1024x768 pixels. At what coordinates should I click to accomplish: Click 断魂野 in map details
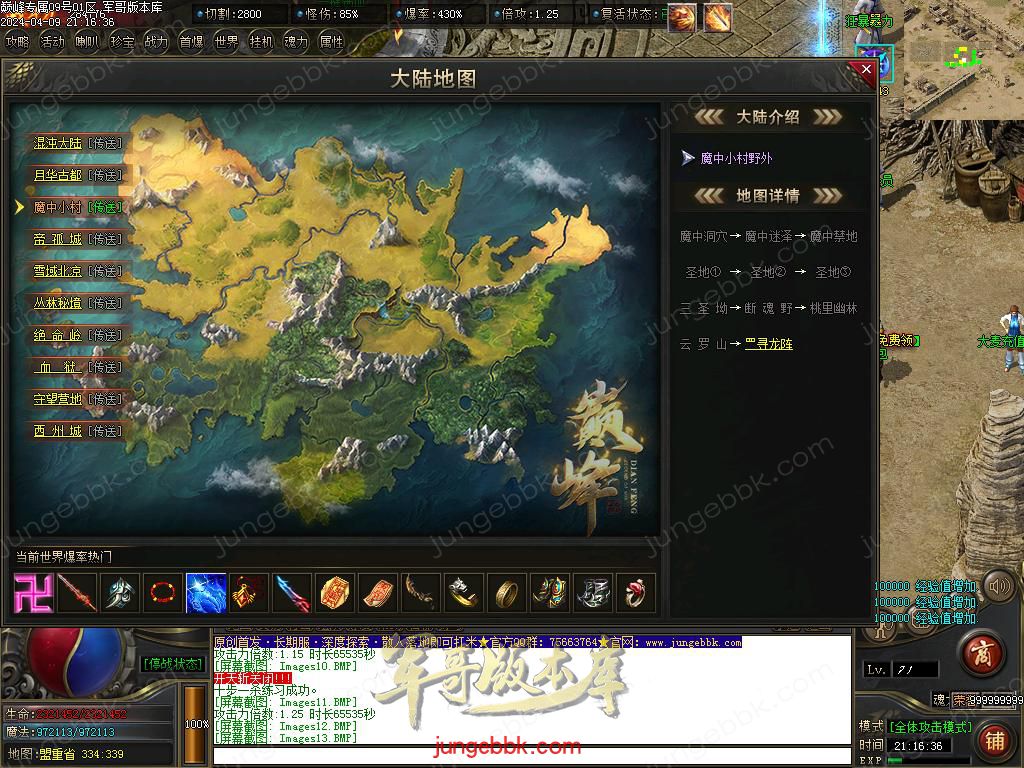click(x=769, y=308)
